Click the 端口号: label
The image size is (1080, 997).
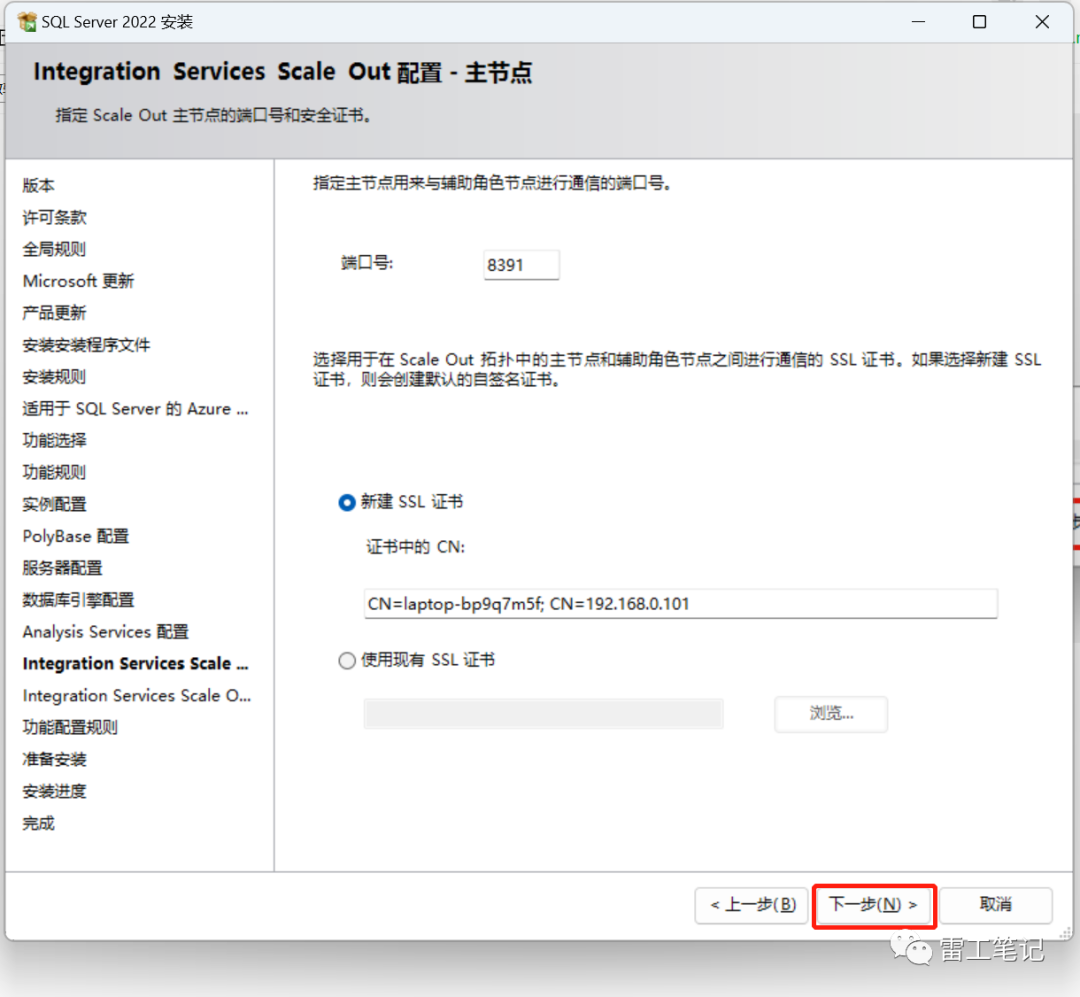pyautogui.click(x=367, y=263)
